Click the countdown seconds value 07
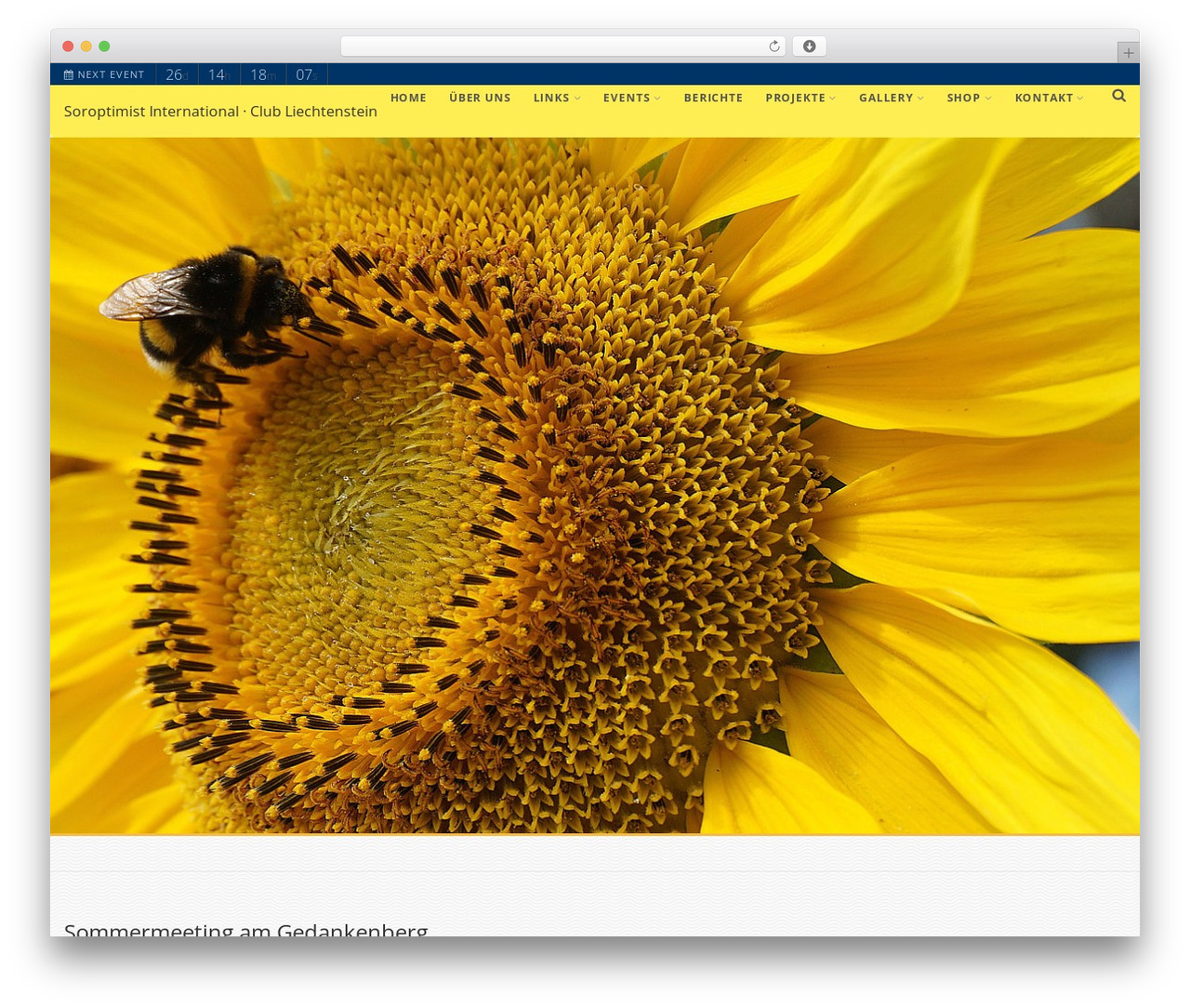 [306, 74]
